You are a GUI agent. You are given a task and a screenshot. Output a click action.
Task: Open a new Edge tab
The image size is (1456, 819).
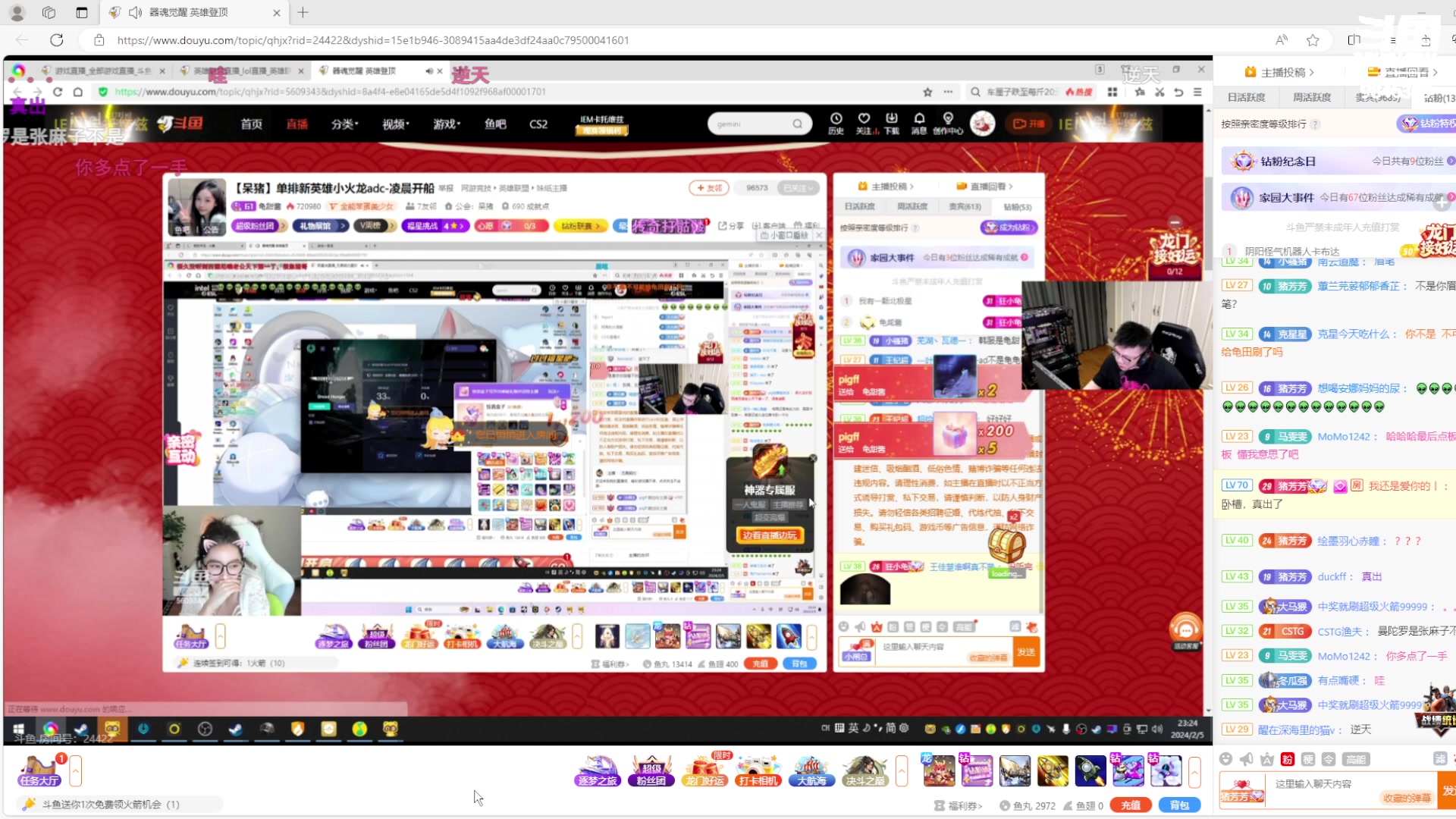(x=303, y=12)
